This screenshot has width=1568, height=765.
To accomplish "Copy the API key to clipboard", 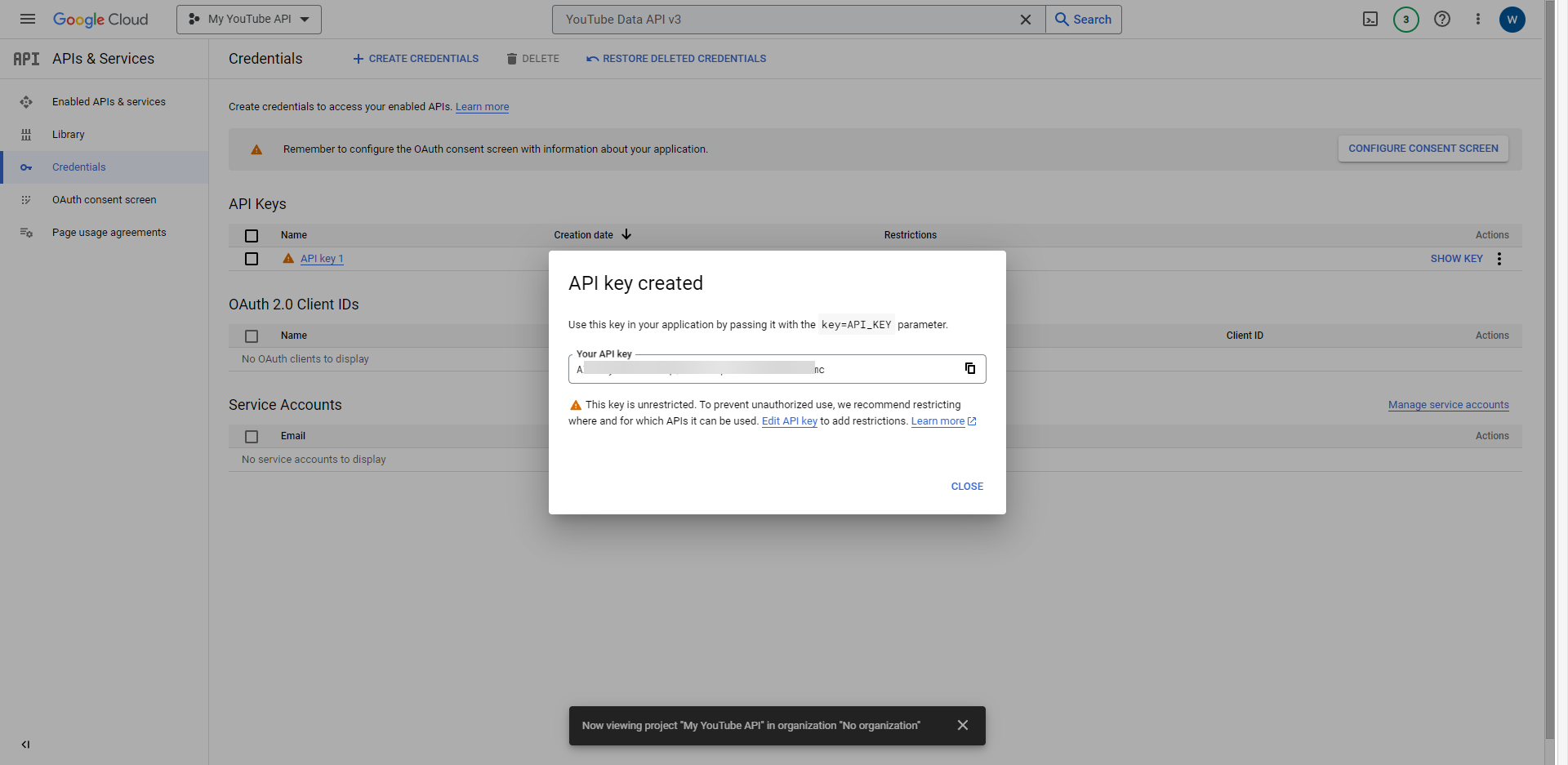I will [970, 368].
